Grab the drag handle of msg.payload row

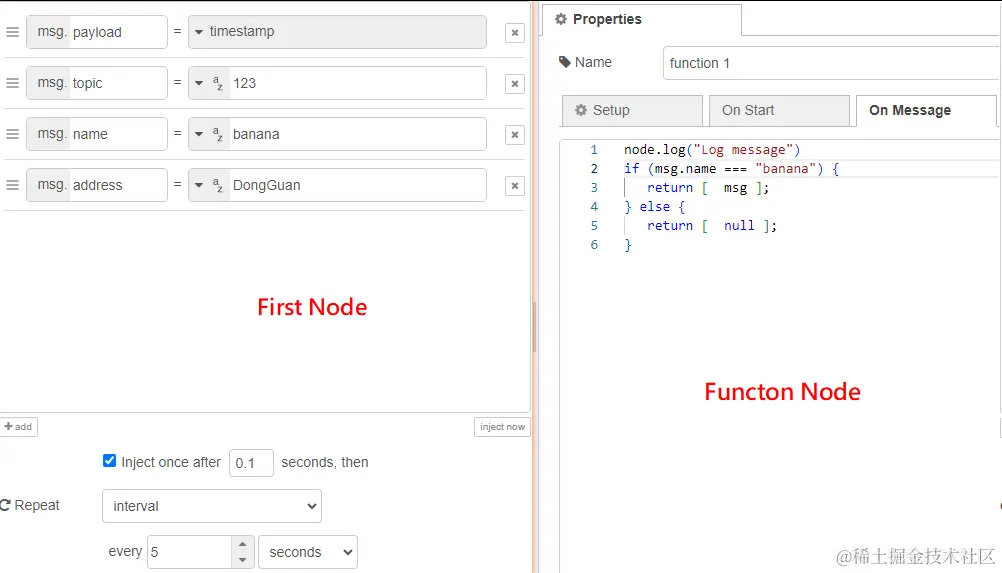click(x=12, y=32)
